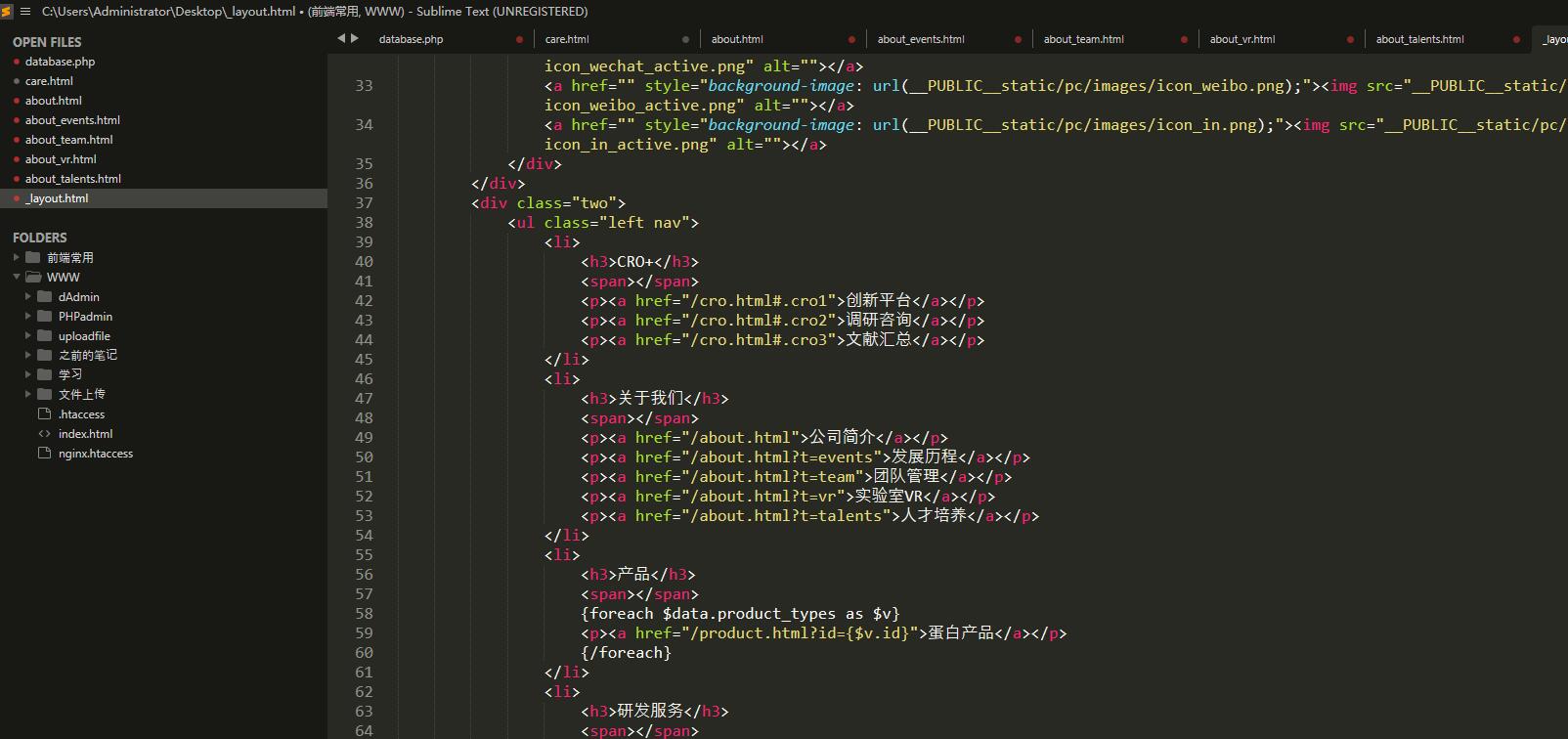This screenshot has height=739, width=1568.
Task: Click the red unsaved dot on database.php tab
Action: [519, 40]
